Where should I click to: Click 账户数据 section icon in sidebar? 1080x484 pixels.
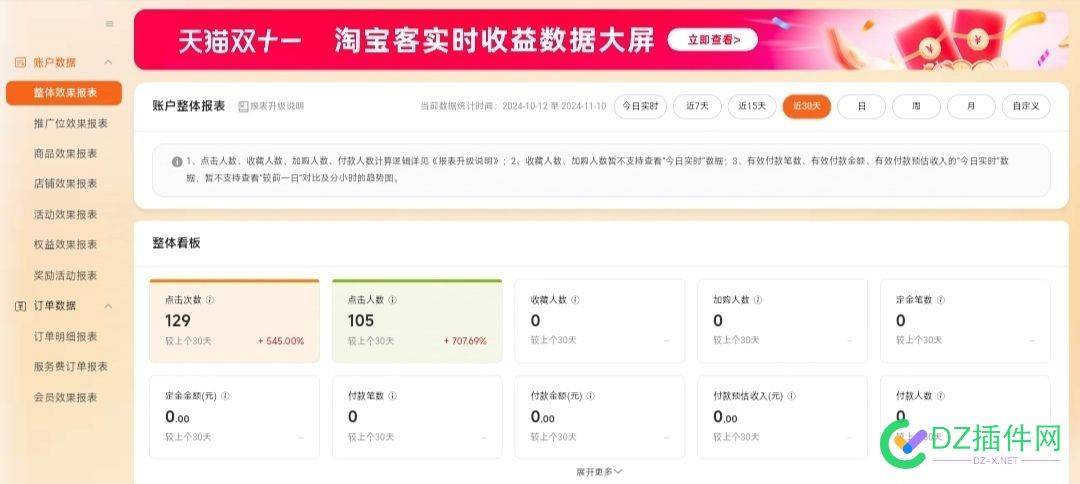20,62
